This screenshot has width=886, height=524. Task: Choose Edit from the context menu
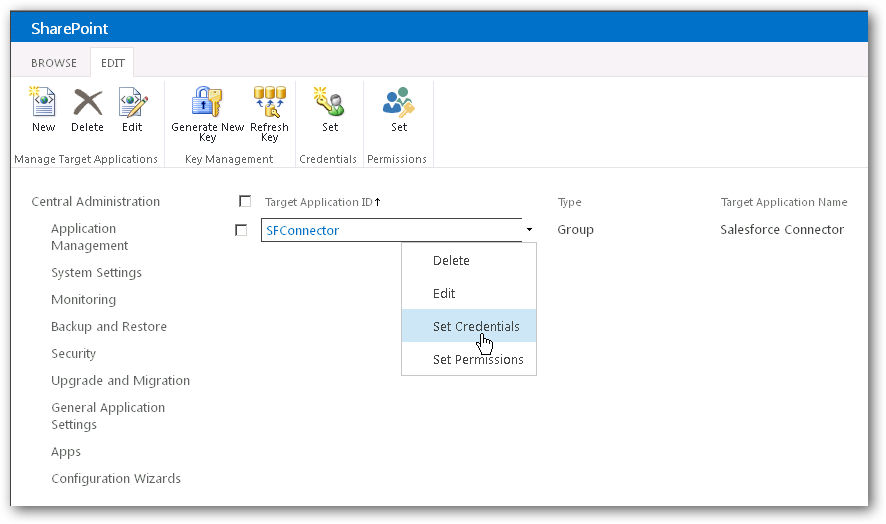tap(469, 293)
